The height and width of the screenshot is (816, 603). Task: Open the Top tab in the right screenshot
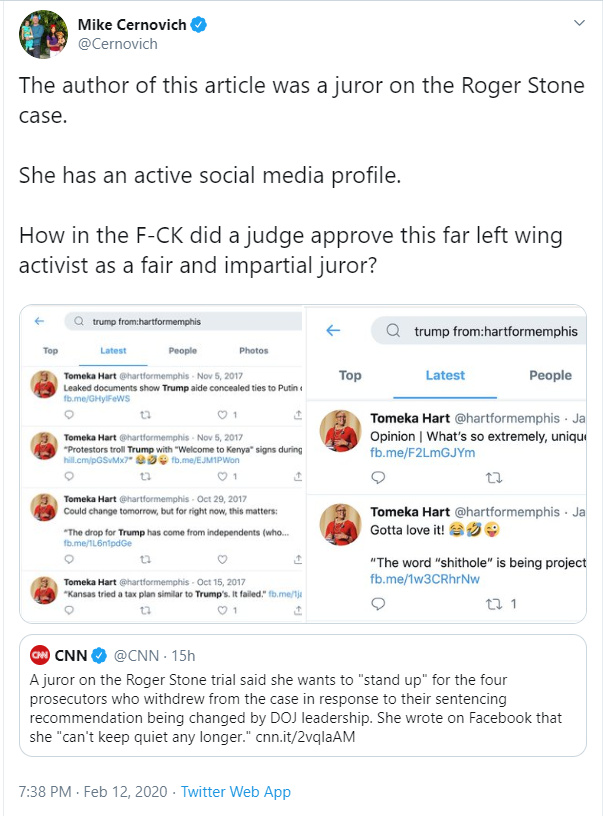[350, 375]
